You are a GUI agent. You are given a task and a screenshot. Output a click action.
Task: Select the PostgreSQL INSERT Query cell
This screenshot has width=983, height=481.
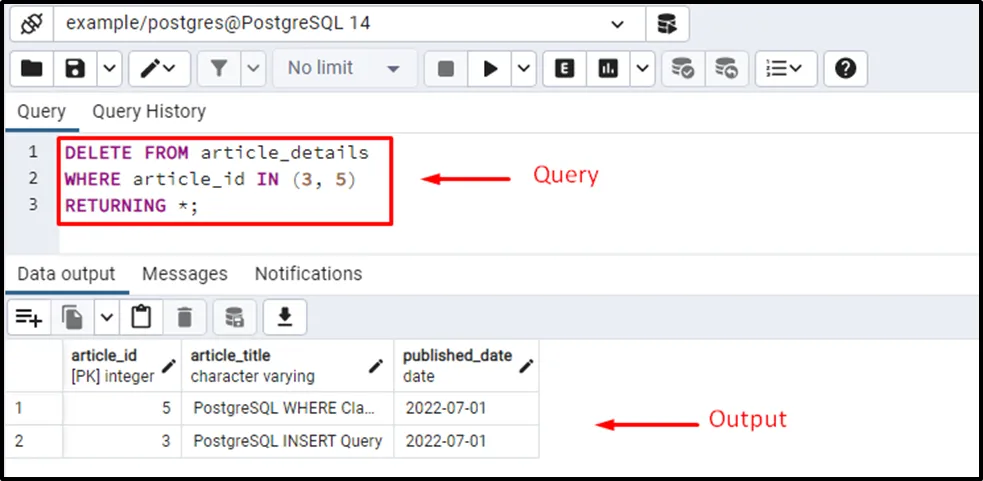point(288,440)
